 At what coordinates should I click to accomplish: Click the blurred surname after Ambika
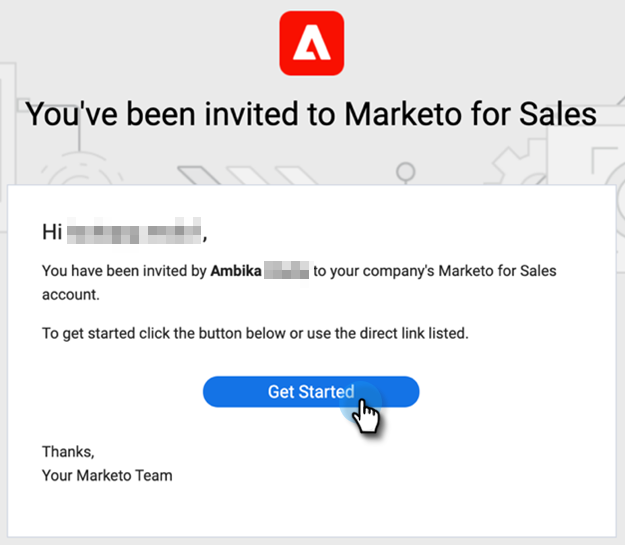[287, 271]
